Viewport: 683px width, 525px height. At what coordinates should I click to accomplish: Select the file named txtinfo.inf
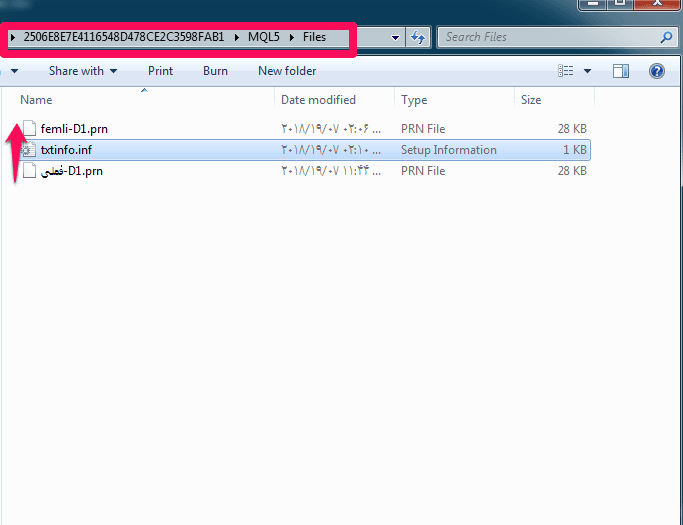(66, 150)
